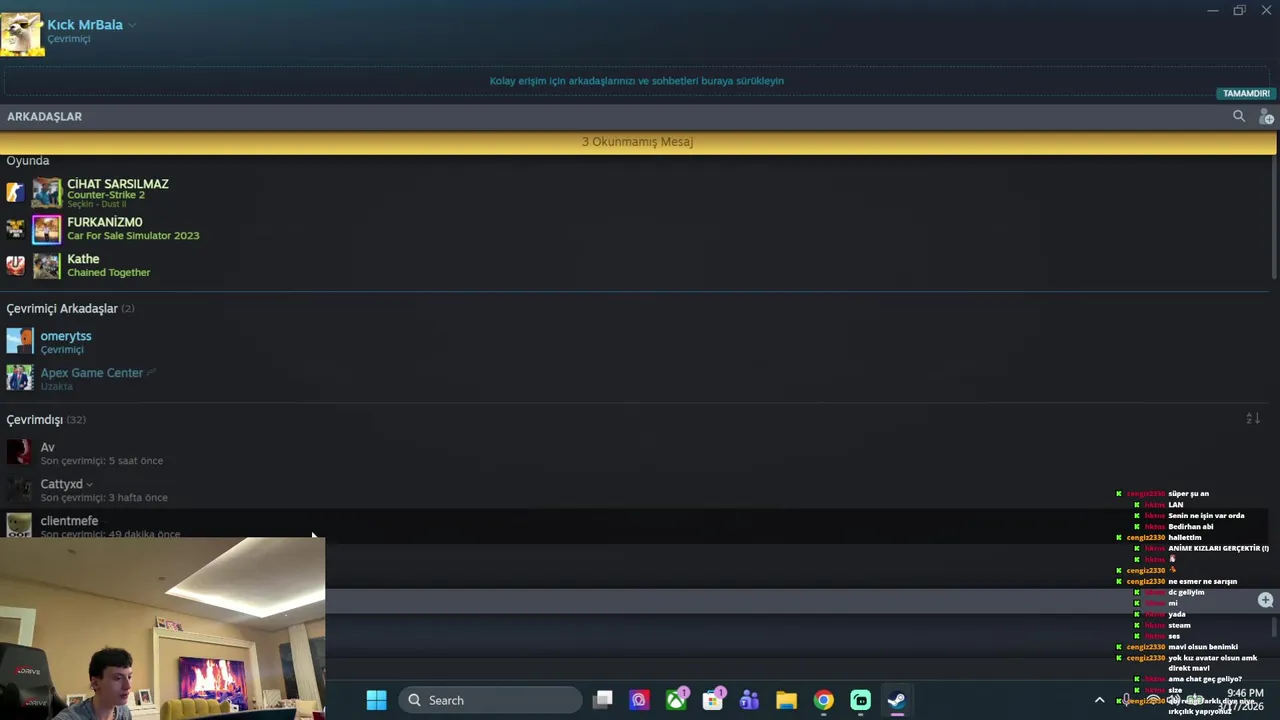Click the Car For Sale Simulator game icon
1280x720 pixels.
point(15,229)
